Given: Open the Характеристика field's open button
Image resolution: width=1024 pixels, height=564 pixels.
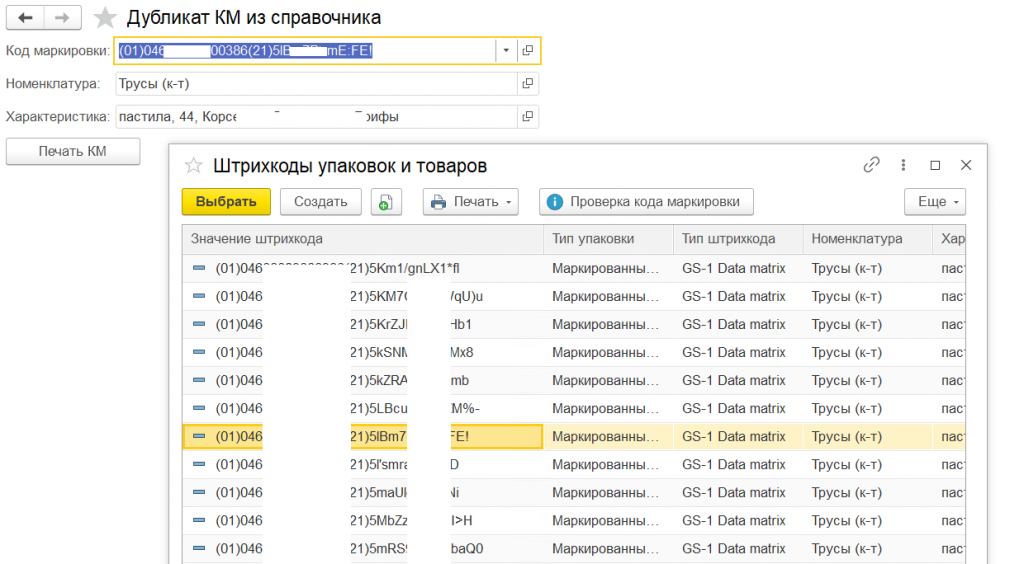Looking at the screenshot, I should pyautogui.click(x=528, y=117).
